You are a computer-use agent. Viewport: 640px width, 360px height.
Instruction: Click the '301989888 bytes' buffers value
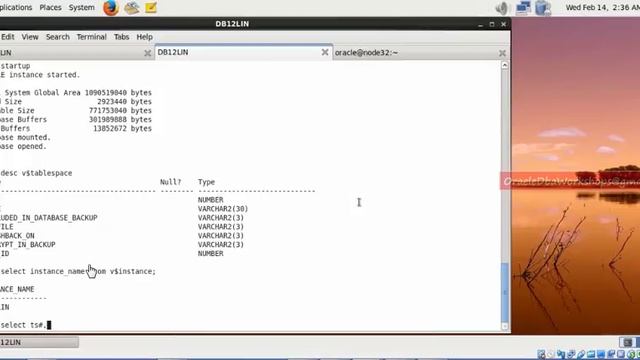120,120
